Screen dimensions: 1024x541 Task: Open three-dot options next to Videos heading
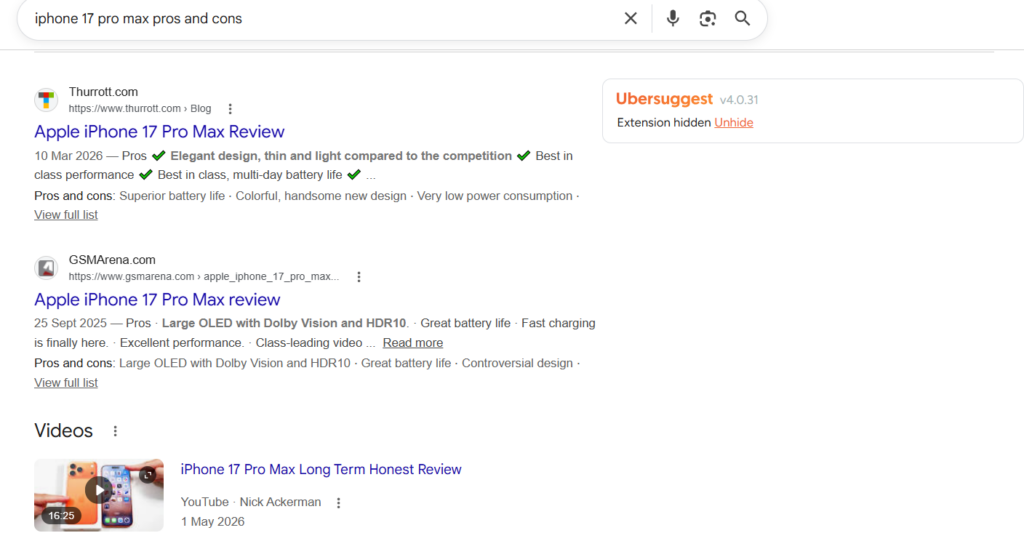(x=115, y=431)
